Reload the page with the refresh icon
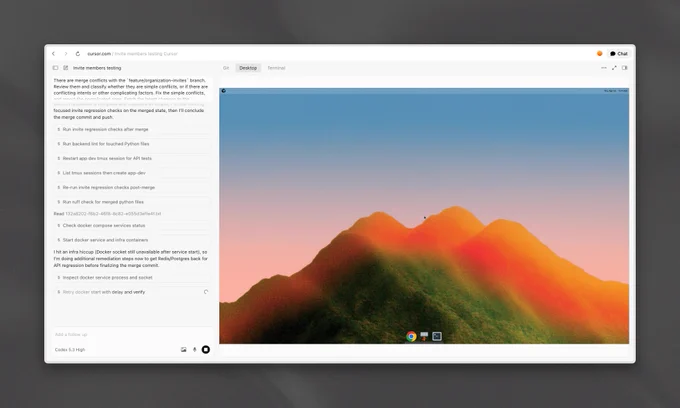Image resolution: width=680 pixels, height=408 pixels. [x=78, y=54]
